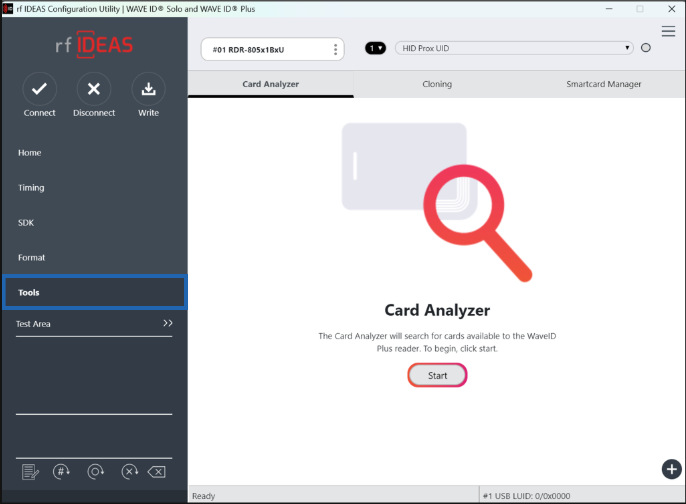Click inside the Test Area input field

pos(94,375)
